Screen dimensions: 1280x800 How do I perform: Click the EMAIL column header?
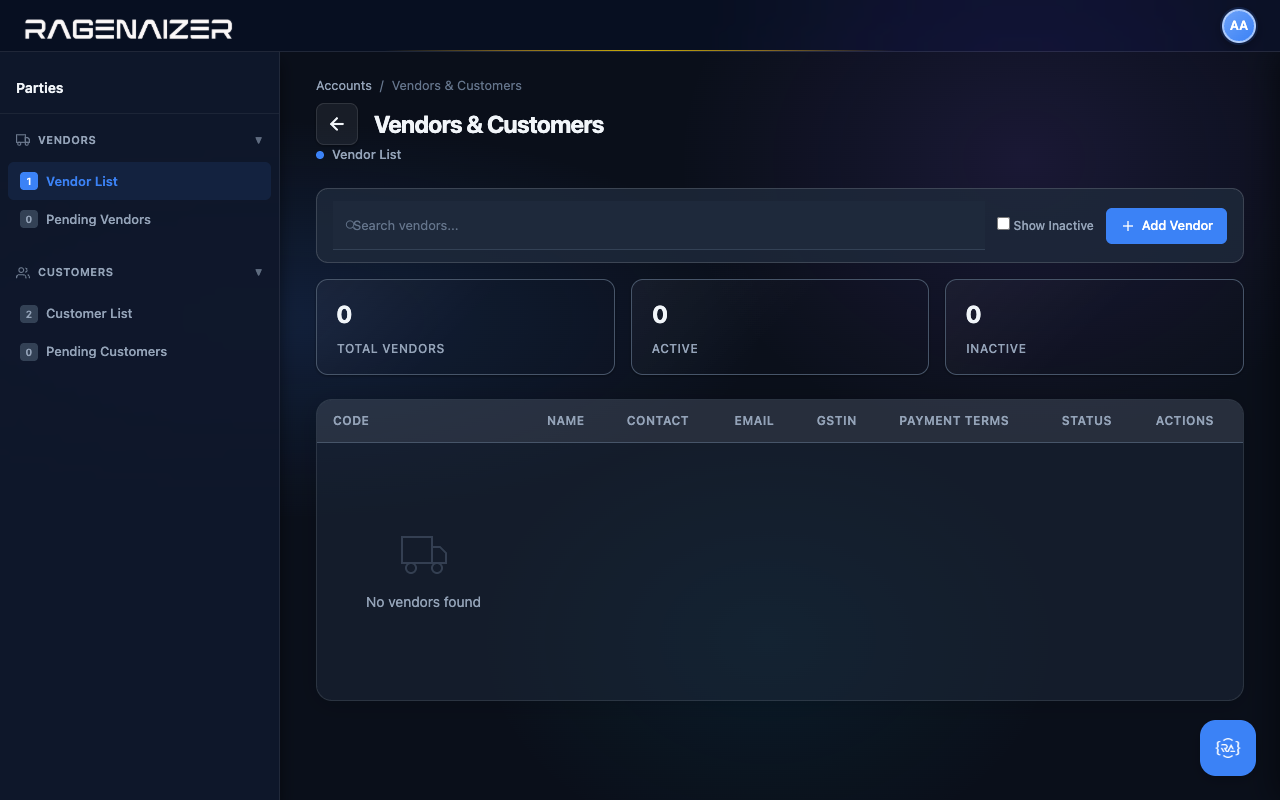(x=754, y=421)
